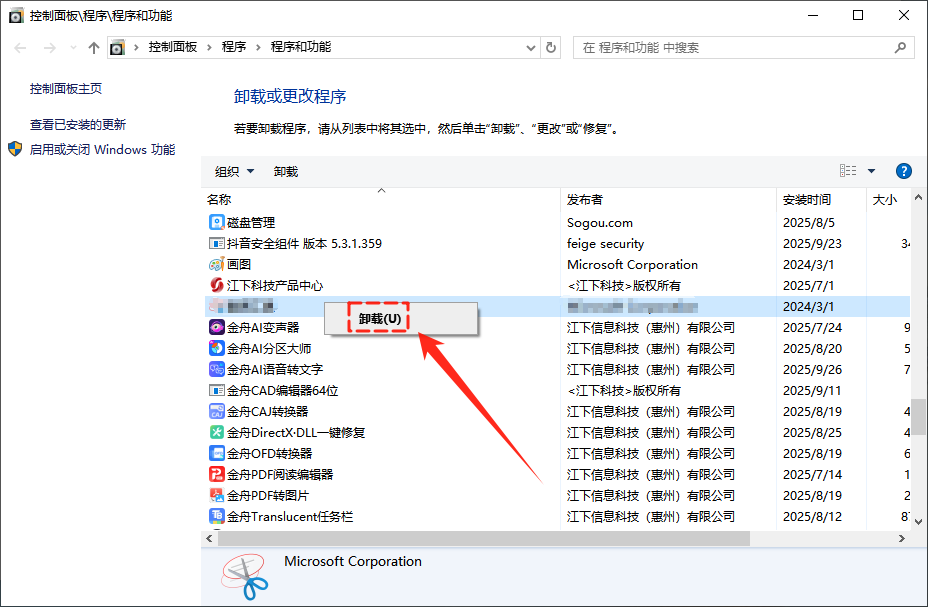Click the refresh button in address bar

click(x=551, y=47)
